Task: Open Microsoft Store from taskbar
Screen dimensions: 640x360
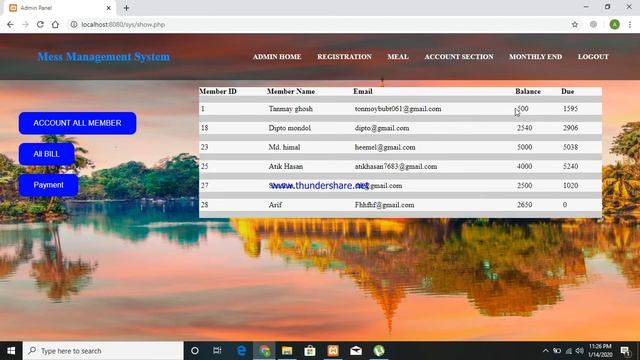Action: [310, 351]
